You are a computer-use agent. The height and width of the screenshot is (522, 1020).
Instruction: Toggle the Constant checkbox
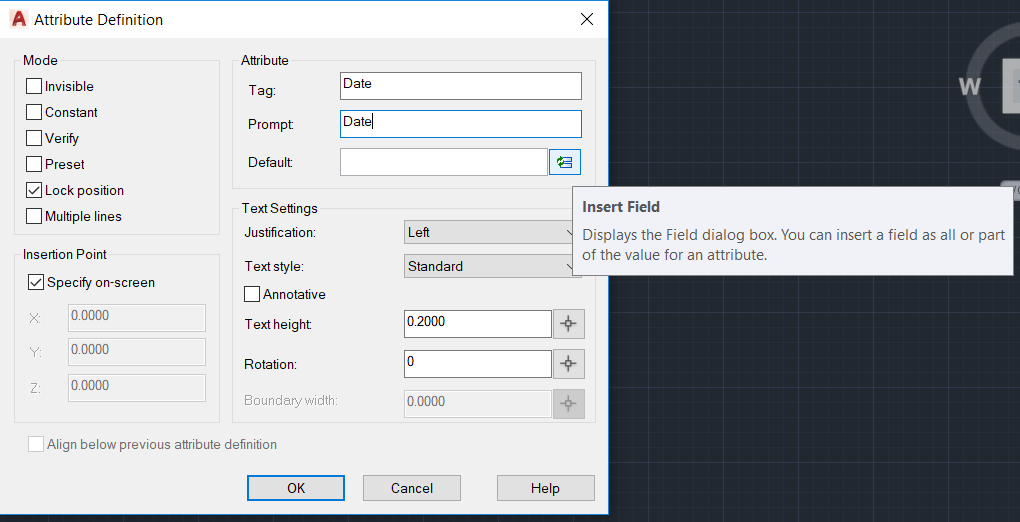pos(34,113)
